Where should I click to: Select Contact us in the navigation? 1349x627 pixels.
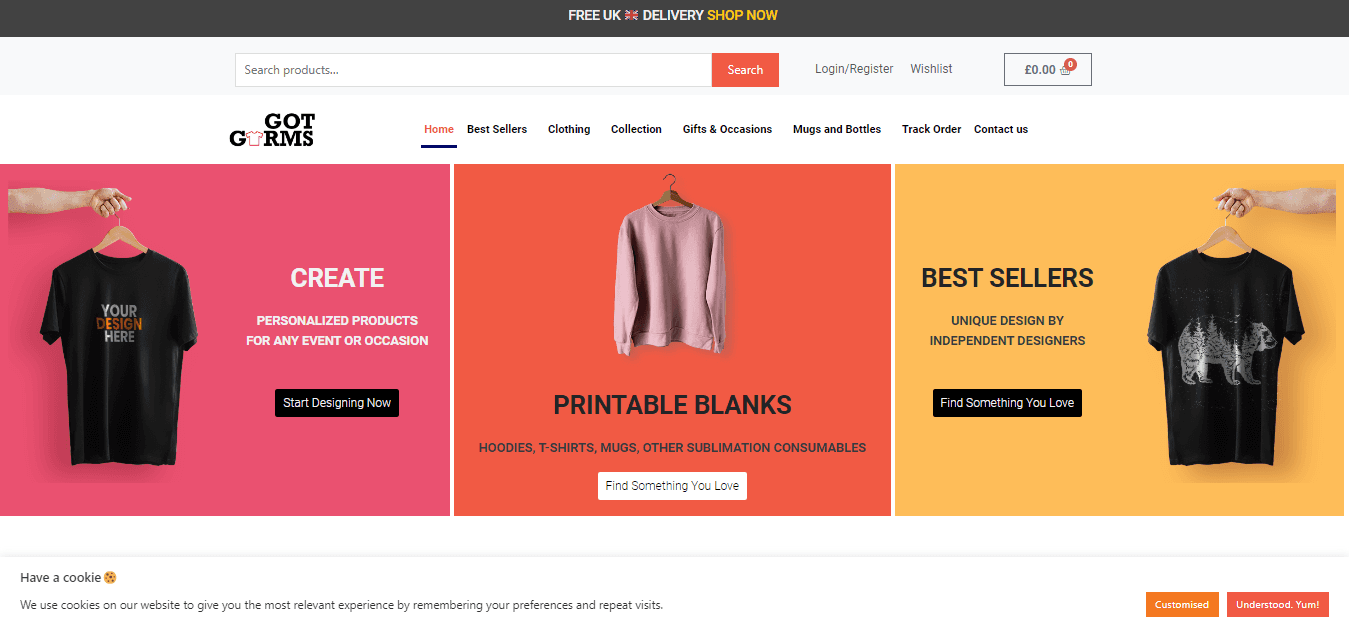click(x=1001, y=129)
